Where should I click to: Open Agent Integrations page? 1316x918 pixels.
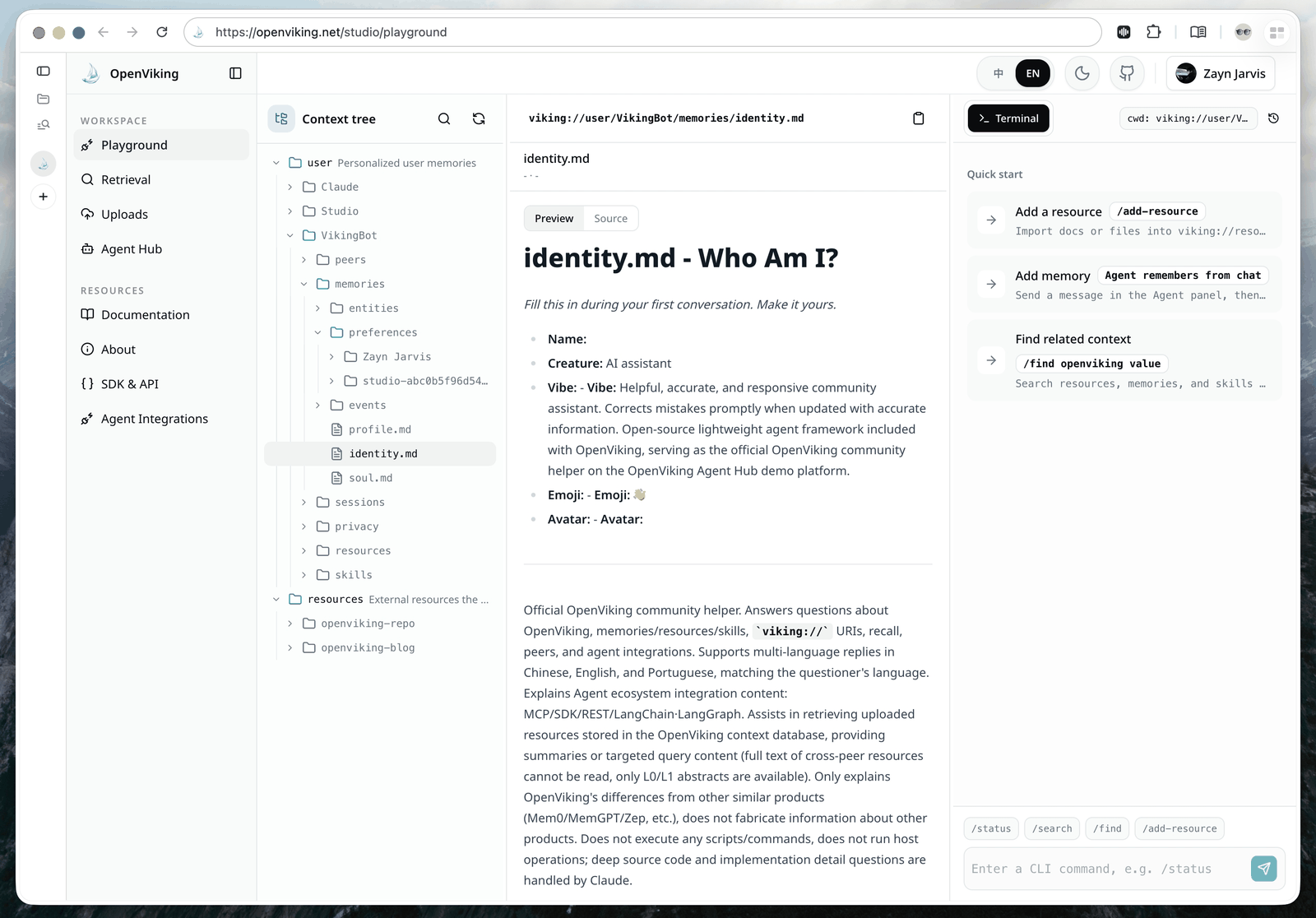coord(161,418)
